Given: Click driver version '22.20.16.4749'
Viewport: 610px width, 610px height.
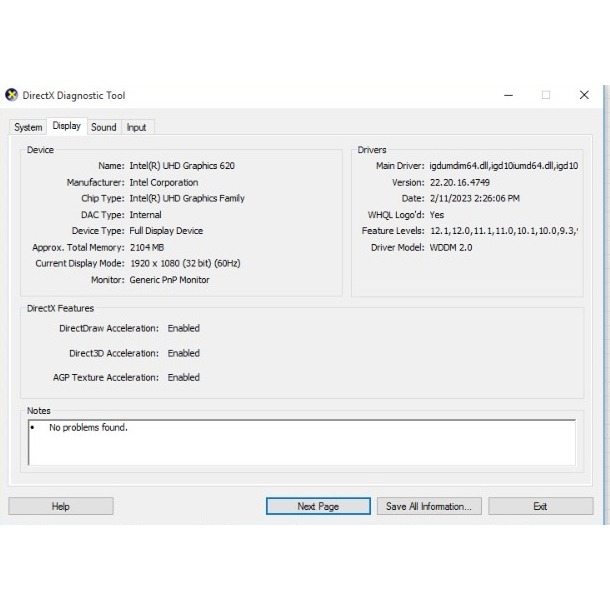Looking at the screenshot, I should [x=459, y=182].
